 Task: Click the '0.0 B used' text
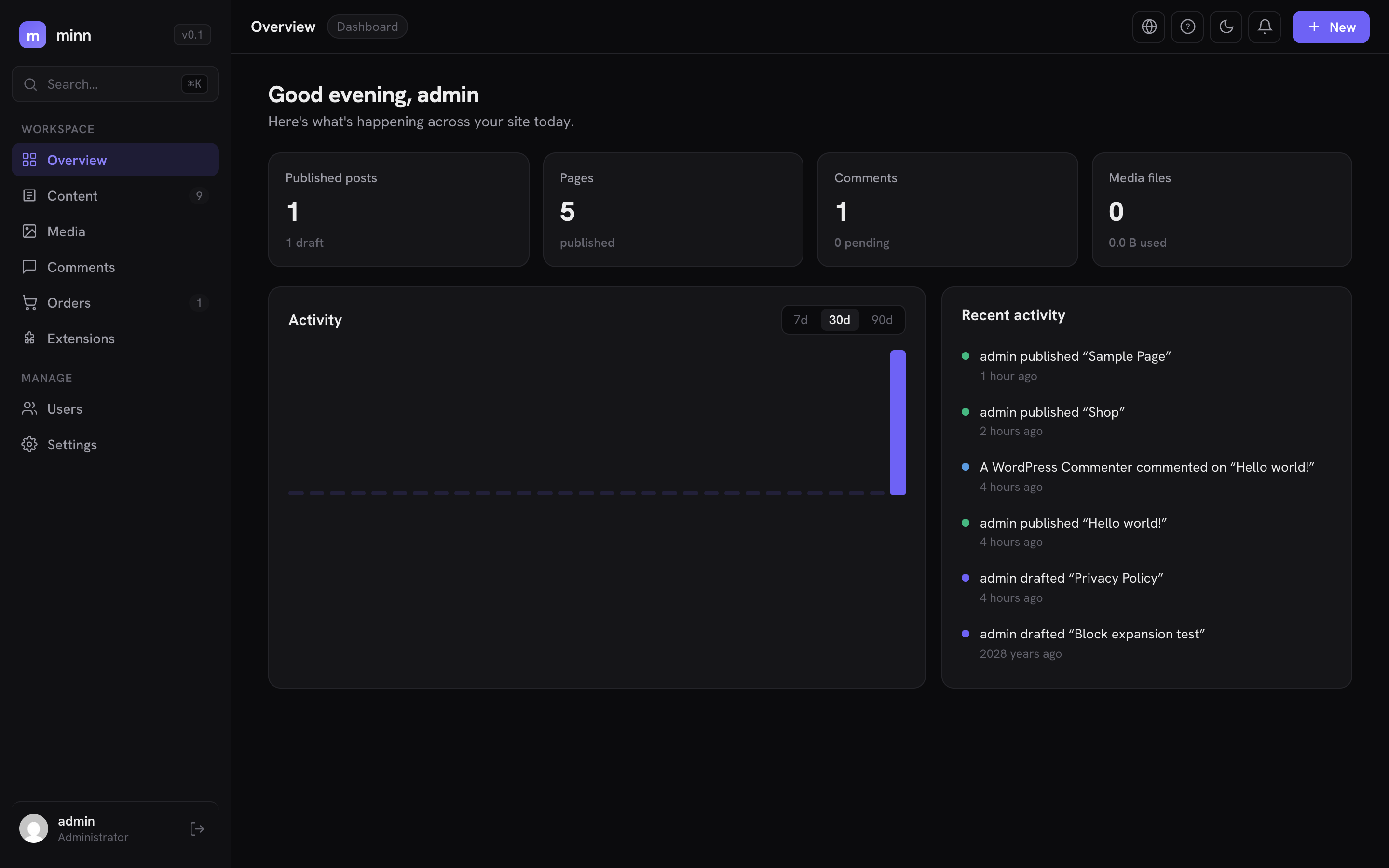pos(1138,242)
